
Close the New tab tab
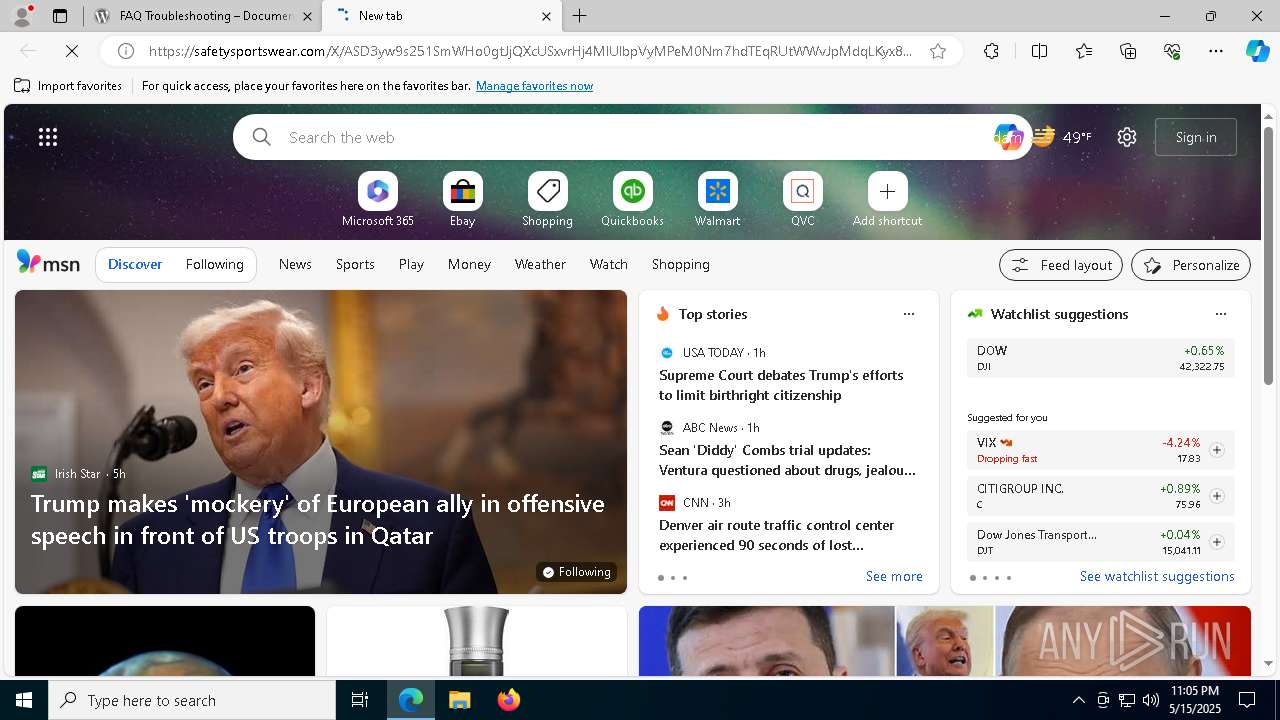click(546, 16)
